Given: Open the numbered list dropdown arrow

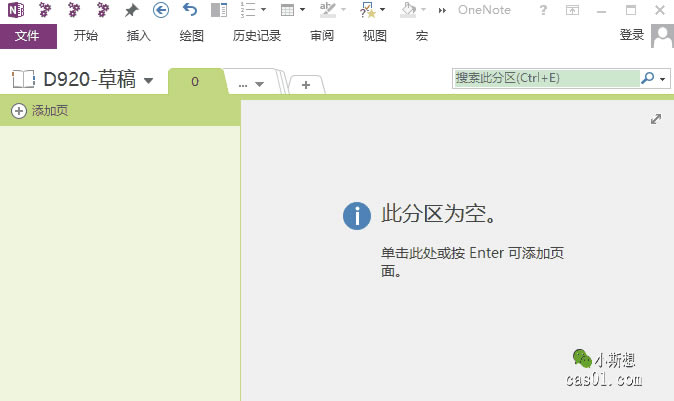Looking at the screenshot, I should point(263,9).
